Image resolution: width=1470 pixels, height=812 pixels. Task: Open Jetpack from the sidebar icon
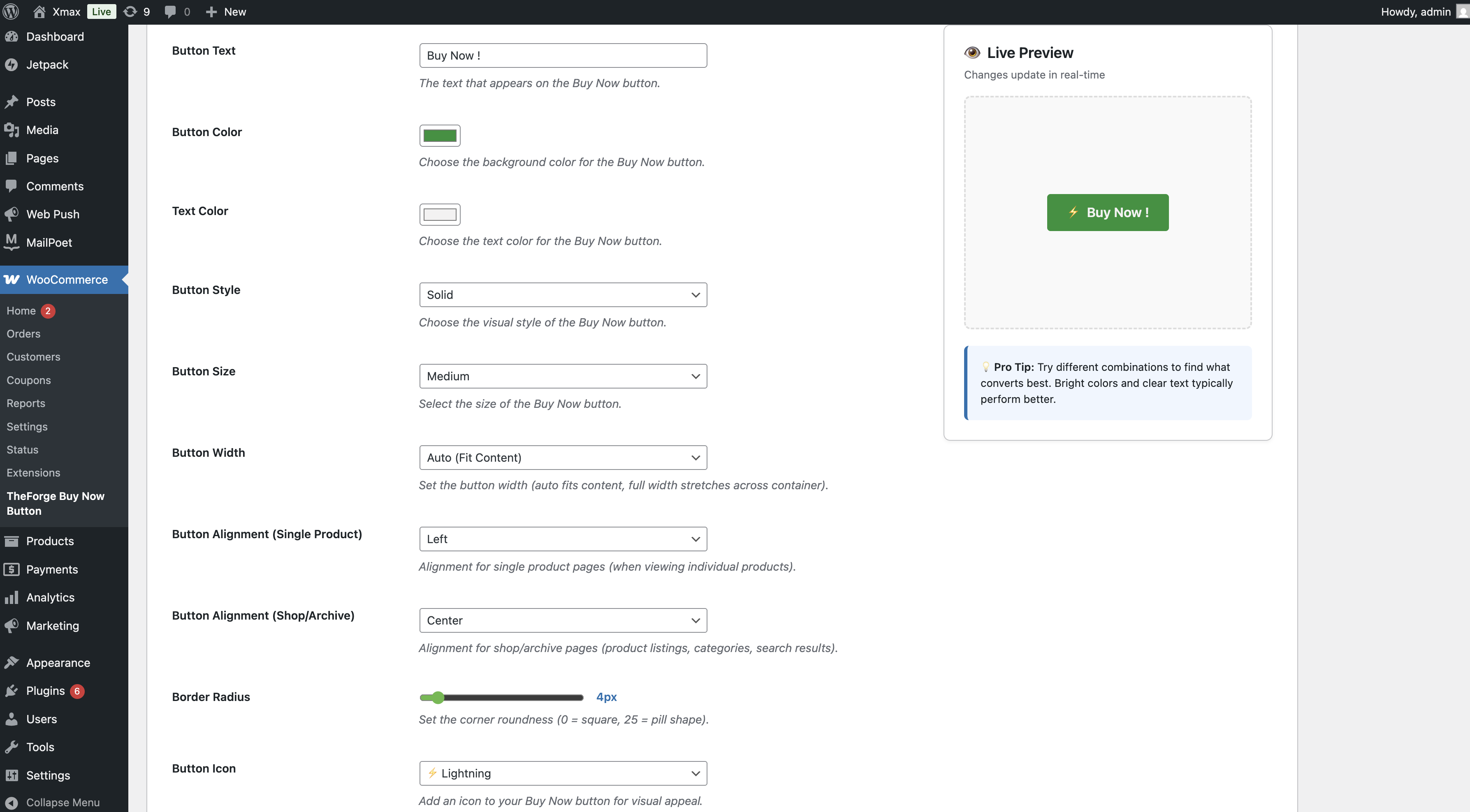(x=12, y=65)
